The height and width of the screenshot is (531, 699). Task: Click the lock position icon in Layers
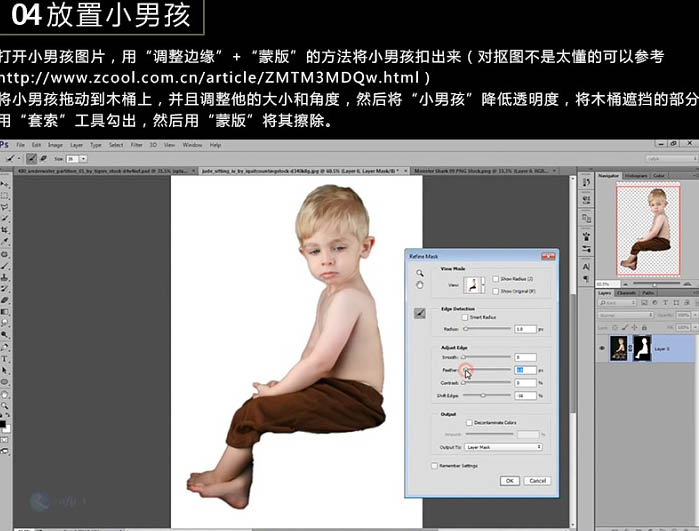[634, 328]
